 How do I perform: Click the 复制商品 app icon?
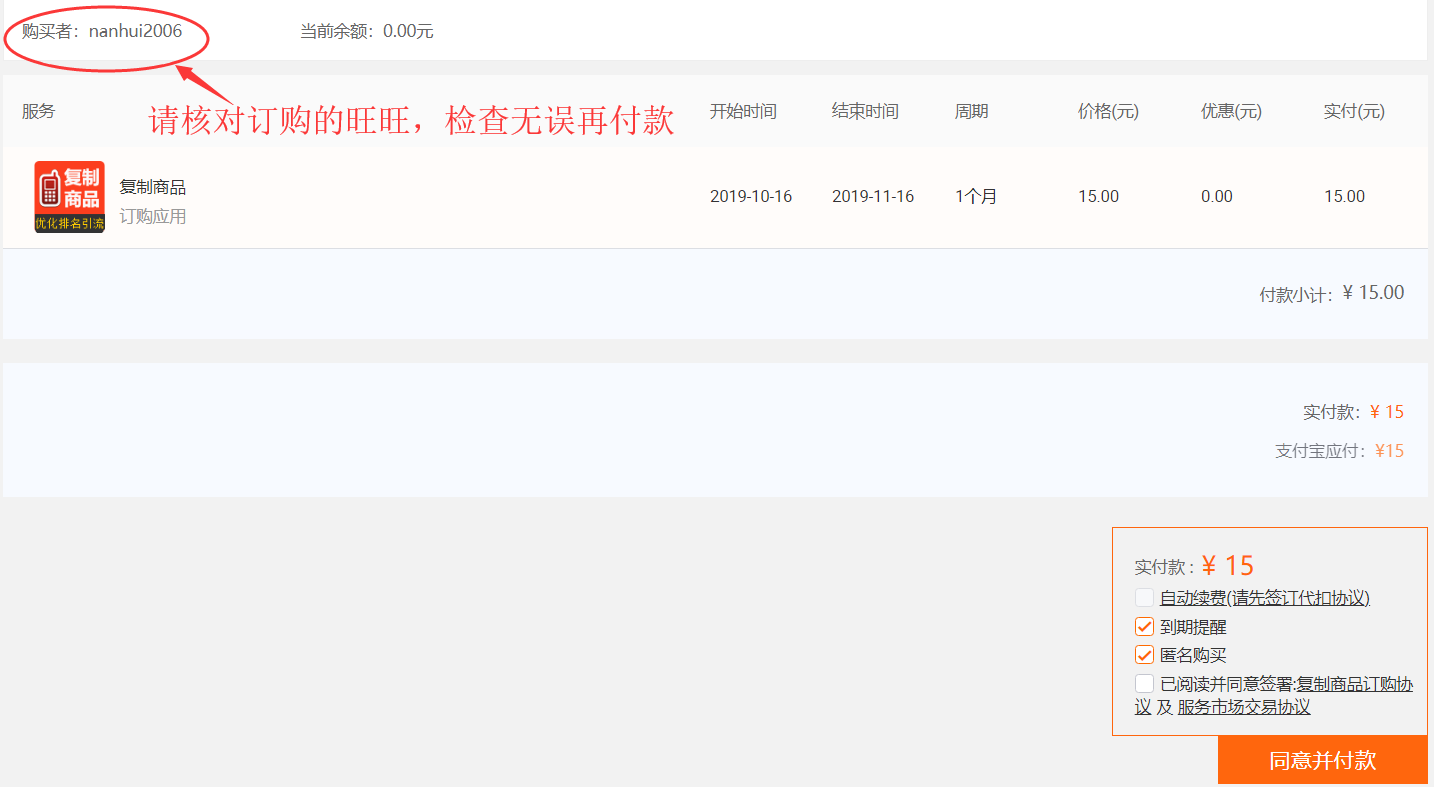pyautogui.click(x=69, y=197)
